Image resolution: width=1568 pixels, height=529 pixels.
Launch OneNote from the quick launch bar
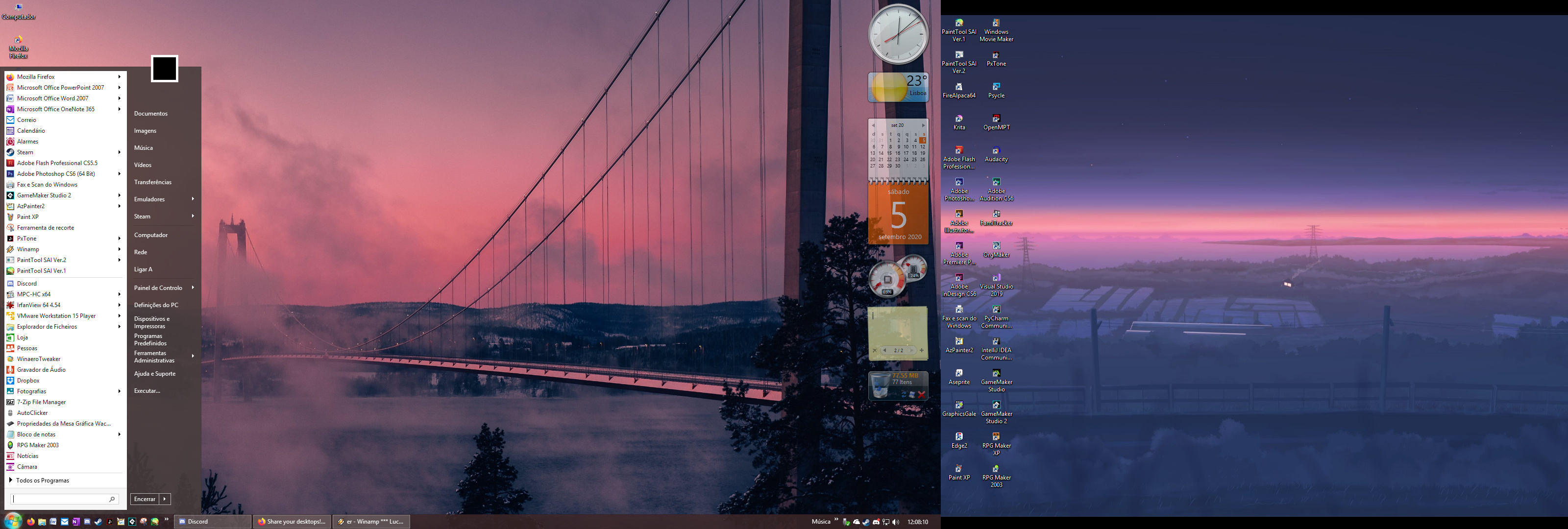(75, 522)
